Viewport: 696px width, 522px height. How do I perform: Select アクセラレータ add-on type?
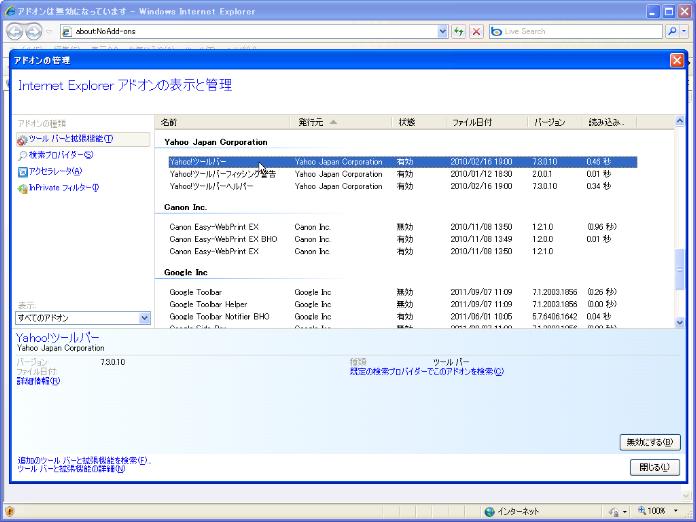click(55, 172)
